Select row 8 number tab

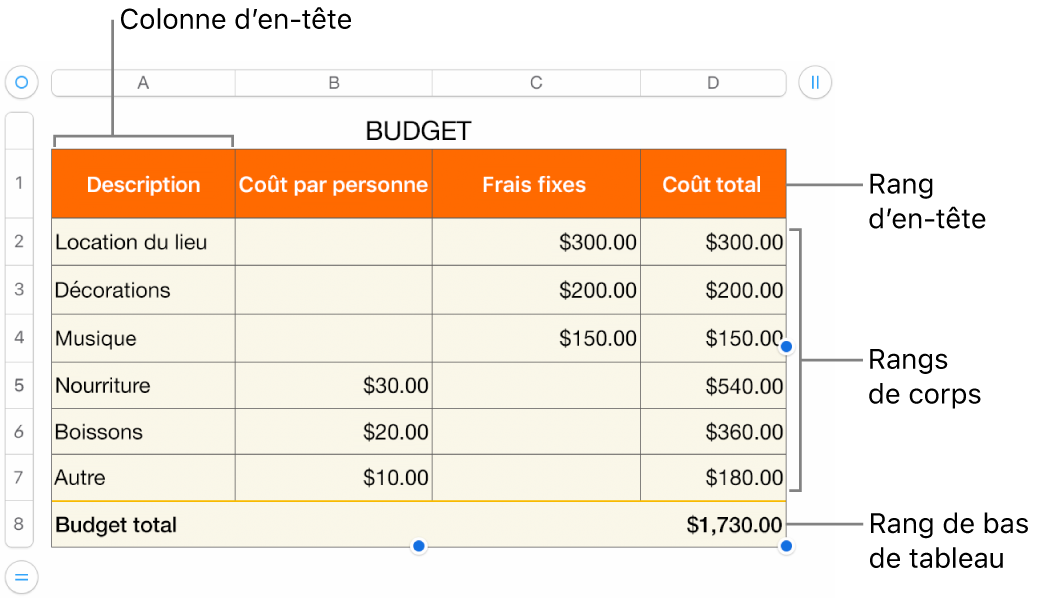point(20,524)
